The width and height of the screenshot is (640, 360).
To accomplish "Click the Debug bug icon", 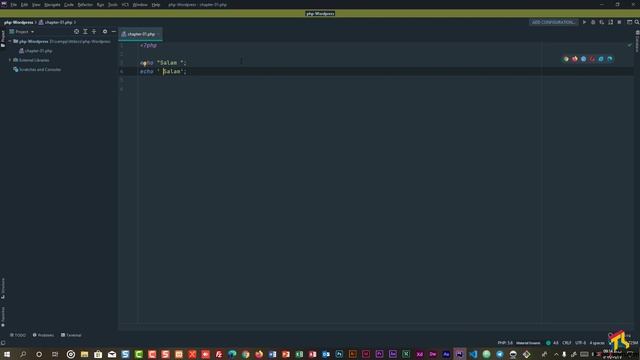I will pos(593,22).
